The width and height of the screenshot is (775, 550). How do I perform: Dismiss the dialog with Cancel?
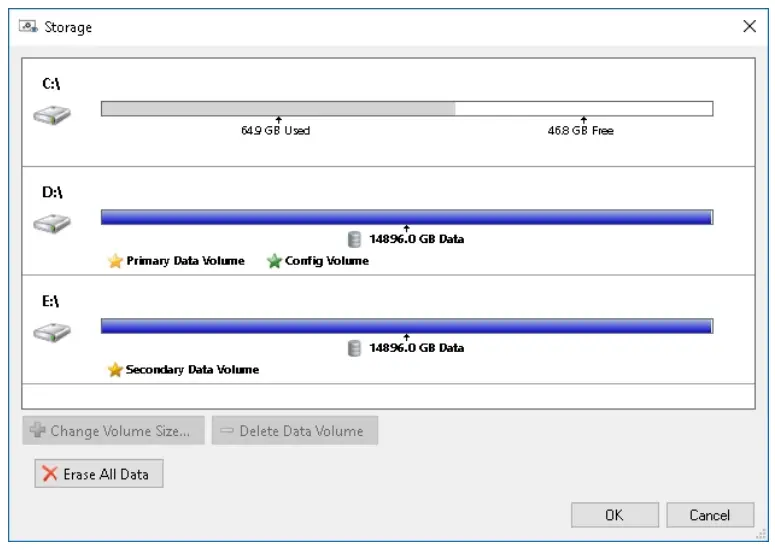pyautogui.click(x=709, y=515)
